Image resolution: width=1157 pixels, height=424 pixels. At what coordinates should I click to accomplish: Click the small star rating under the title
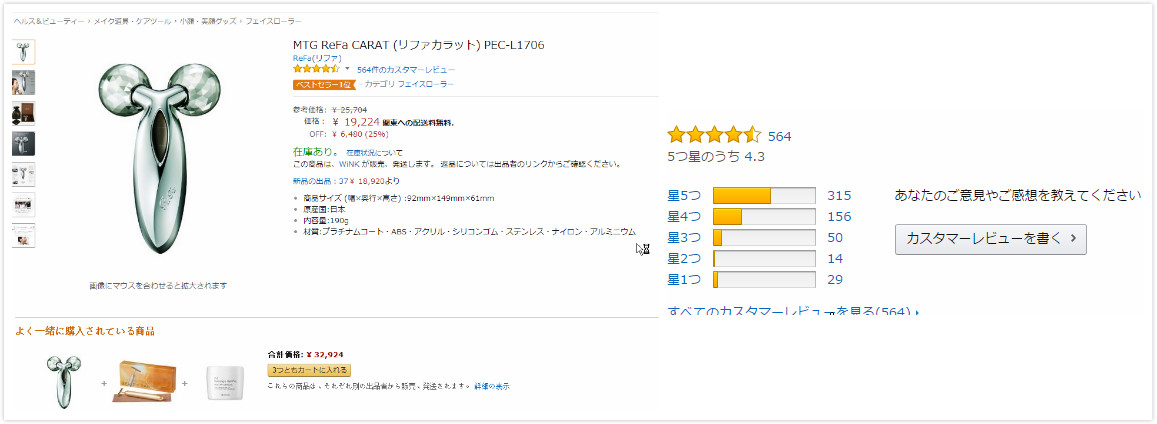315,70
